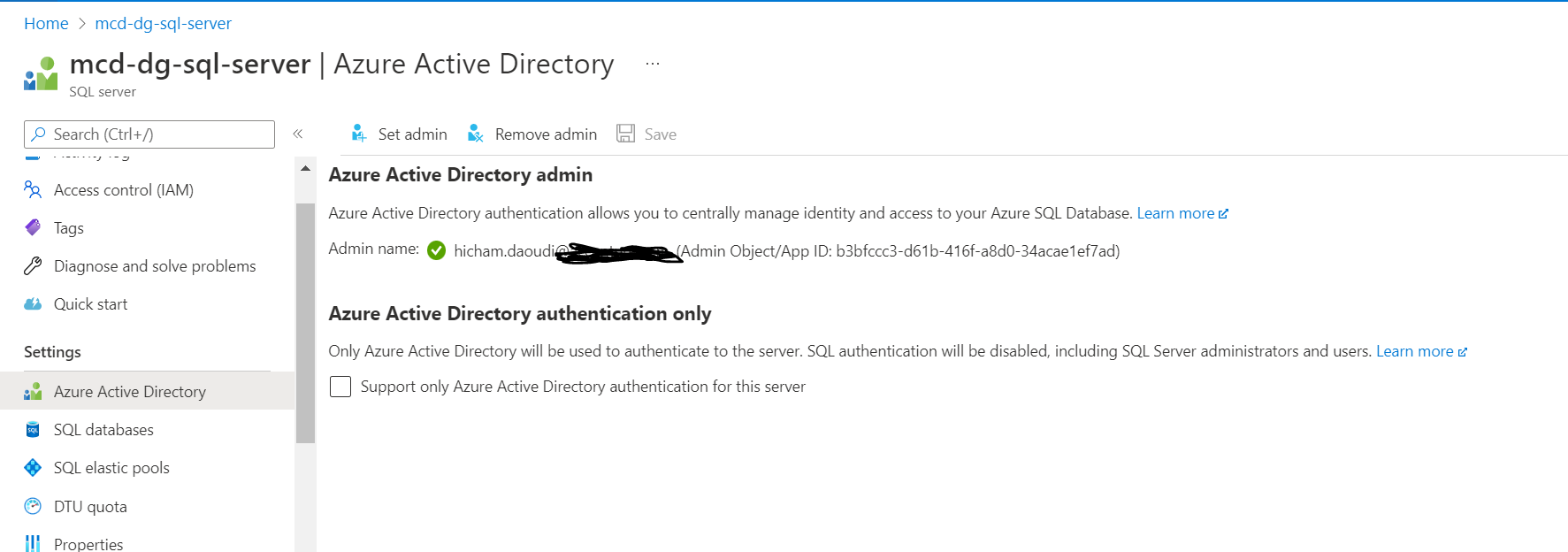This screenshot has width=1568, height=552.
Task: Click external link icon after first Learn more
Action: pos(1223,214)
